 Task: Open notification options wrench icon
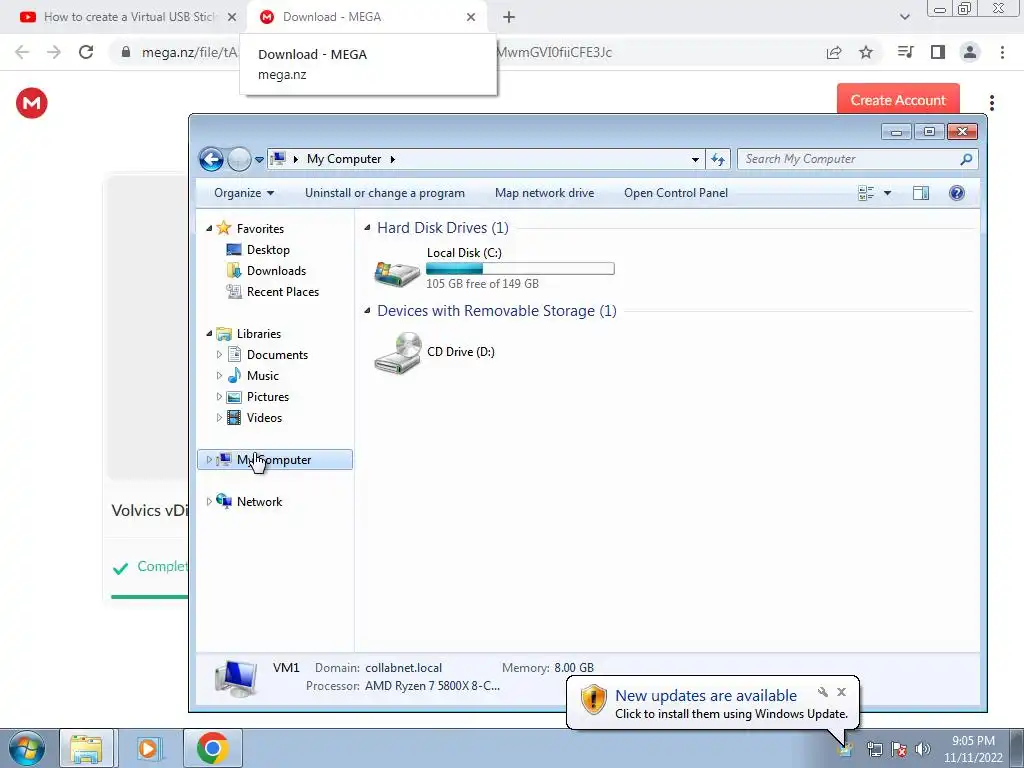[823, 692]
